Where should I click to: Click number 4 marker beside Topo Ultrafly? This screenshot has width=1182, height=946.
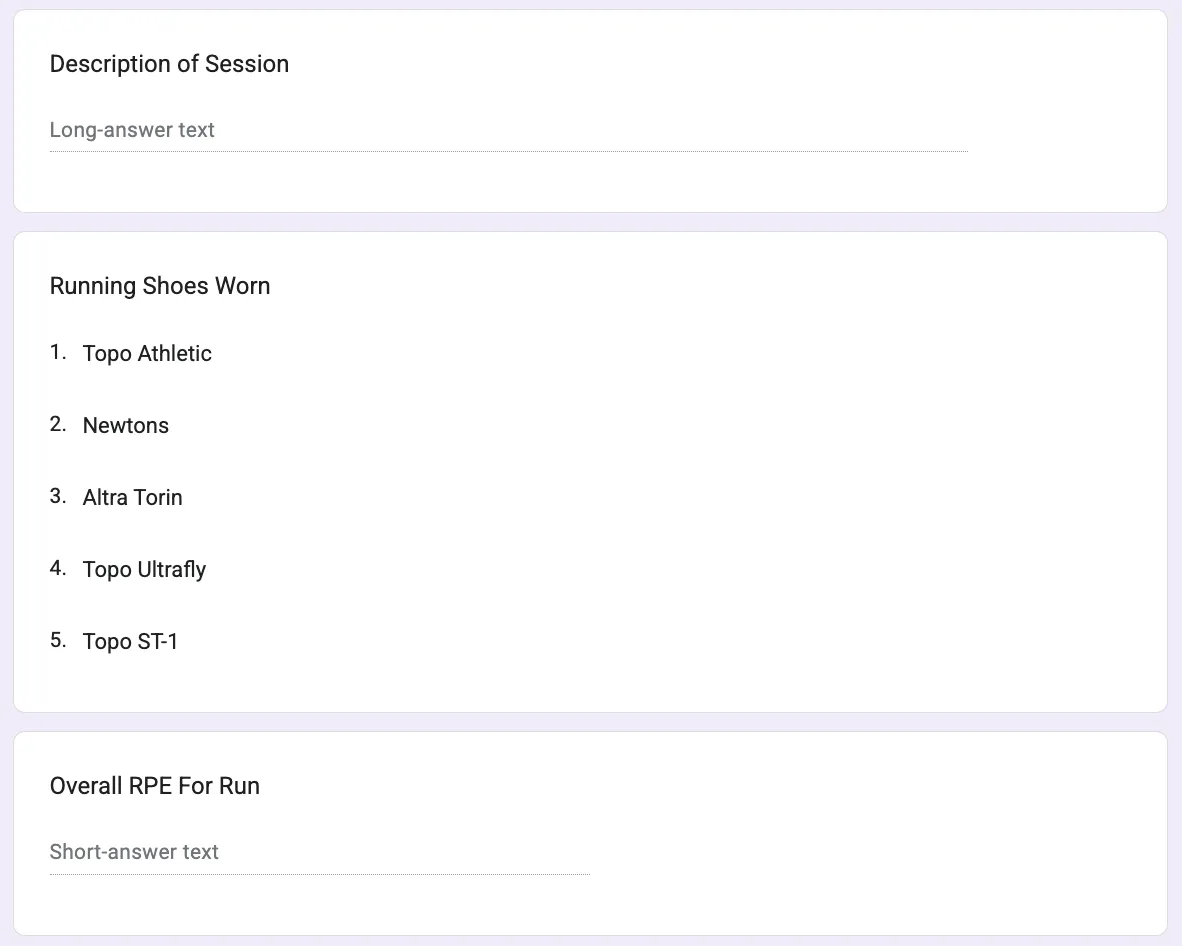tap(58, 568)
